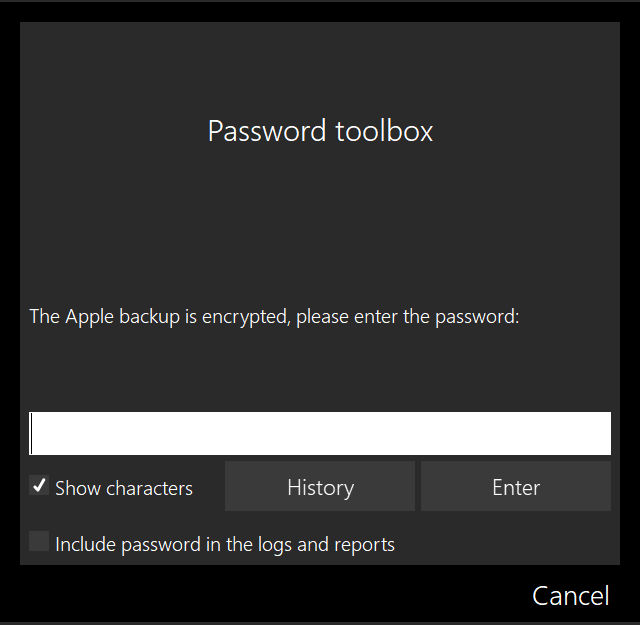Toggle the checkmark beside Show characters

40,487
